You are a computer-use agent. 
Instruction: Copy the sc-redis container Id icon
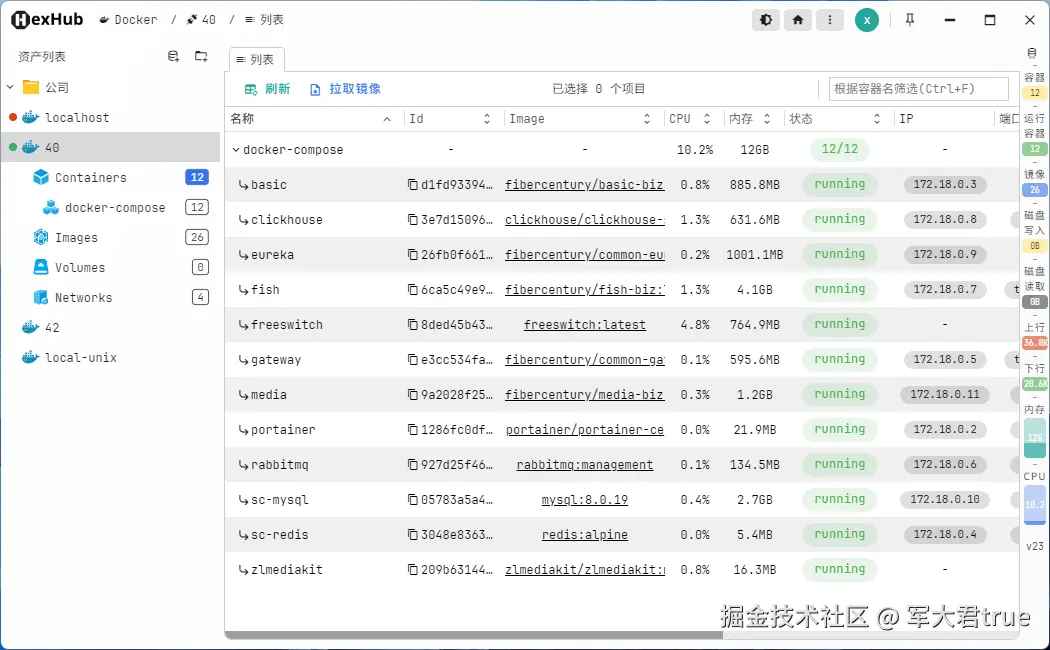pyautogui.click(x=413, y=535)
